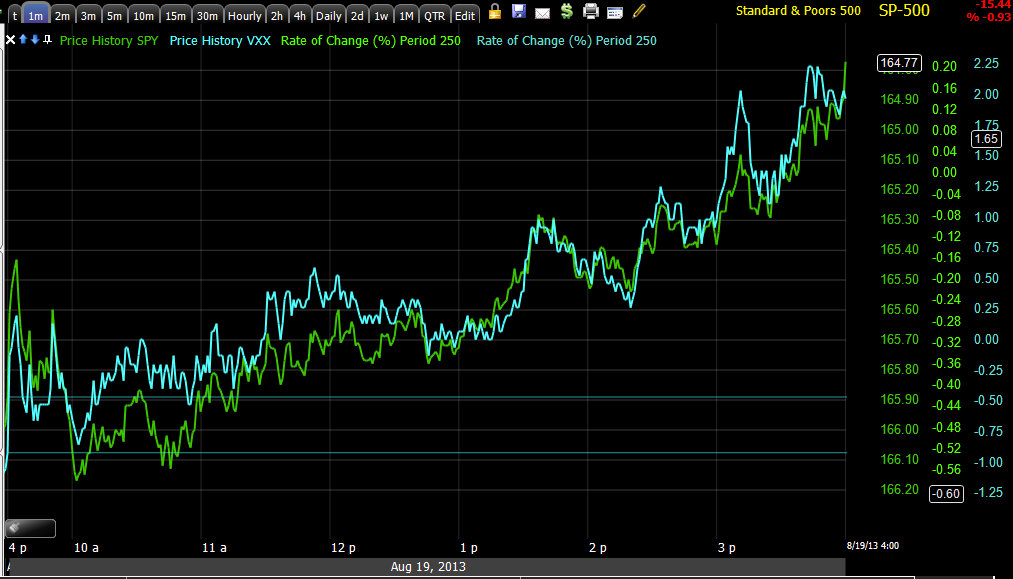Click the 8/19/13 4:00 timestamp label
The width and height of the screenshot is (1013, 579).
[x=872, y=545]
